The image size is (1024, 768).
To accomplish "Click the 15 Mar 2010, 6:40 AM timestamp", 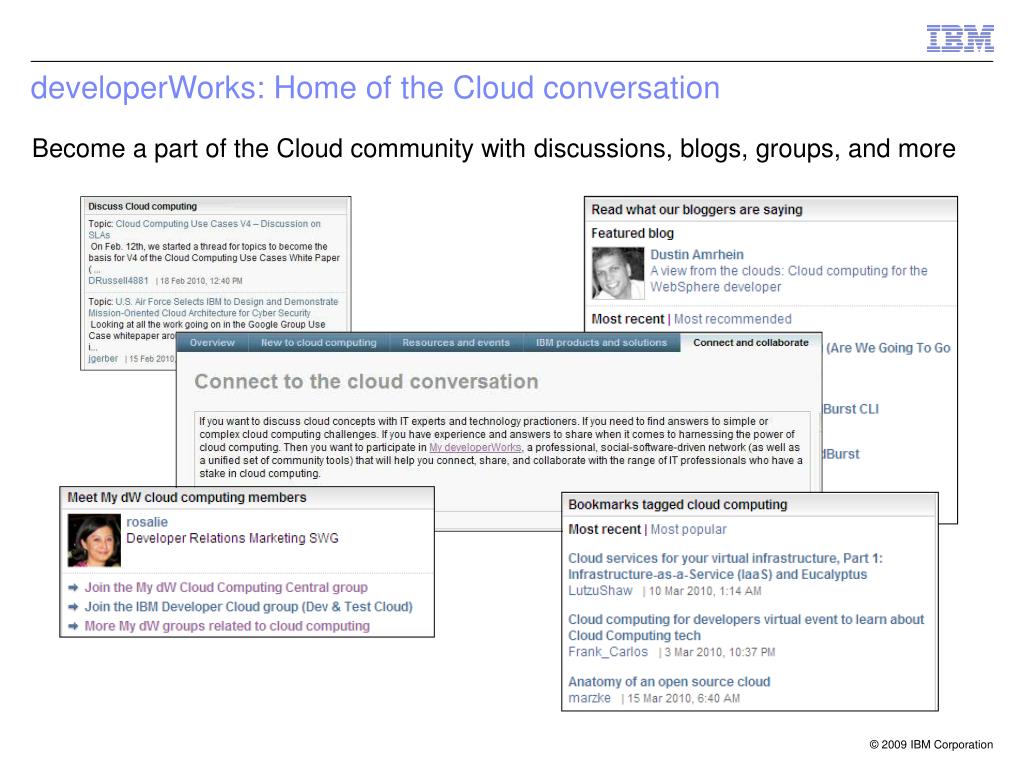I will [x=684, y=699].
